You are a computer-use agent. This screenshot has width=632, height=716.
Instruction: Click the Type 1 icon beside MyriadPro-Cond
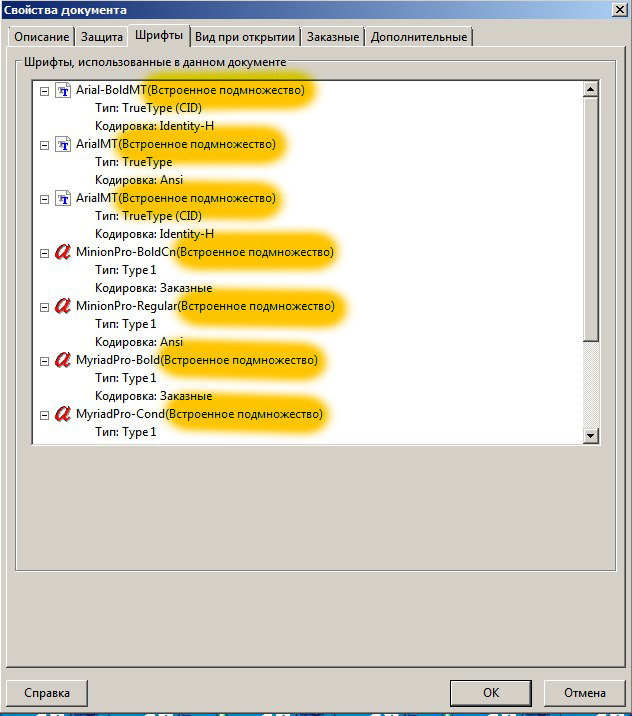[63, 414]
